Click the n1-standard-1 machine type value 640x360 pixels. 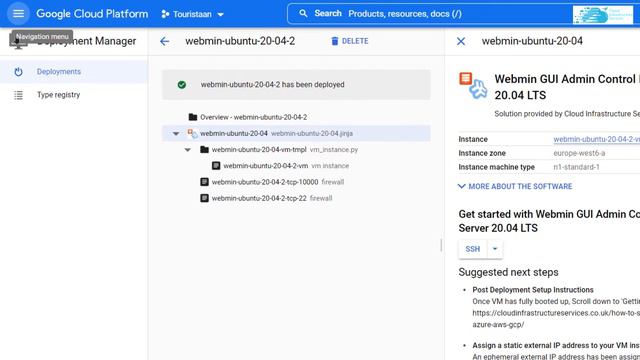pos(576,167)
